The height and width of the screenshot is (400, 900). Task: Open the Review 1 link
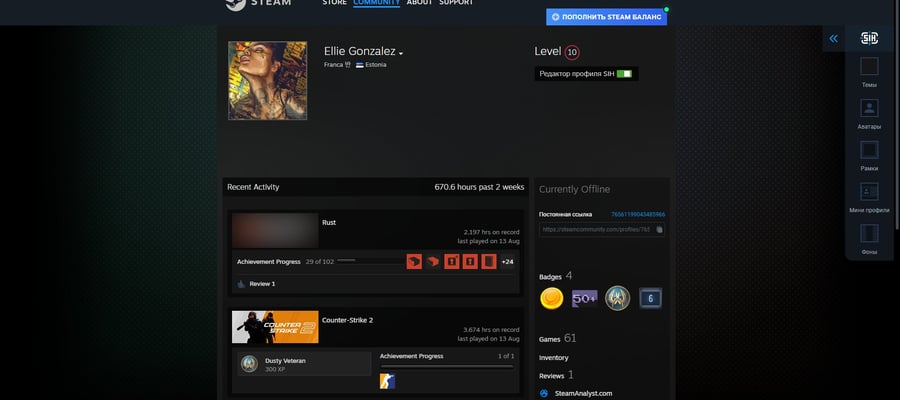point(262,284)
